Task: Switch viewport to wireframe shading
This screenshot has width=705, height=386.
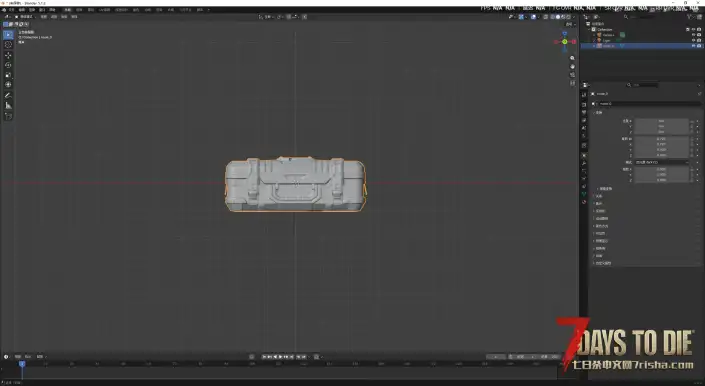Action: coord(553,17)
